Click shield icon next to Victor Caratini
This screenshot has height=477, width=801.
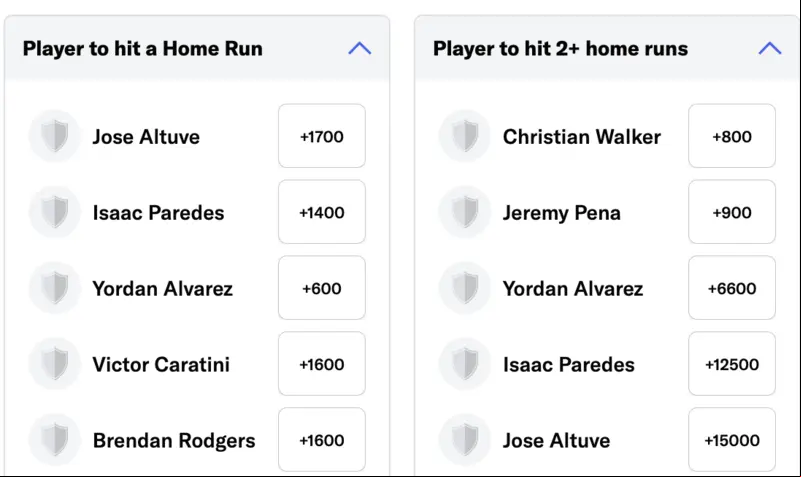pyautogui.click(x=55, y=364)
